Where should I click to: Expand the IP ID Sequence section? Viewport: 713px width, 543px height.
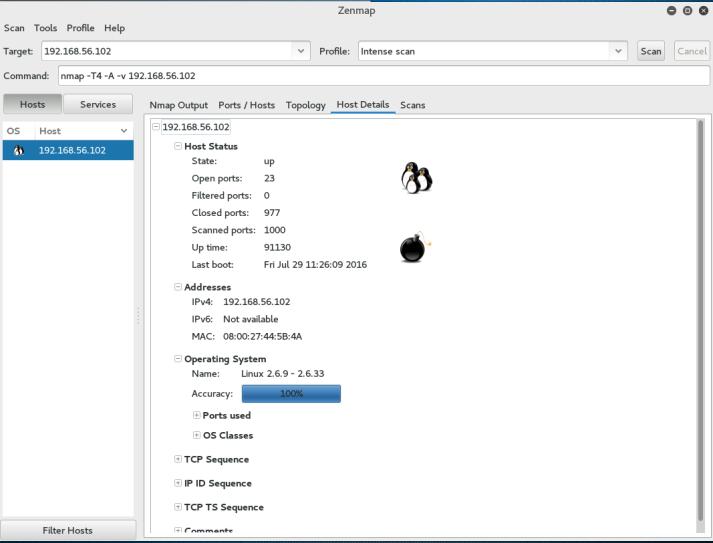(178, 483)
